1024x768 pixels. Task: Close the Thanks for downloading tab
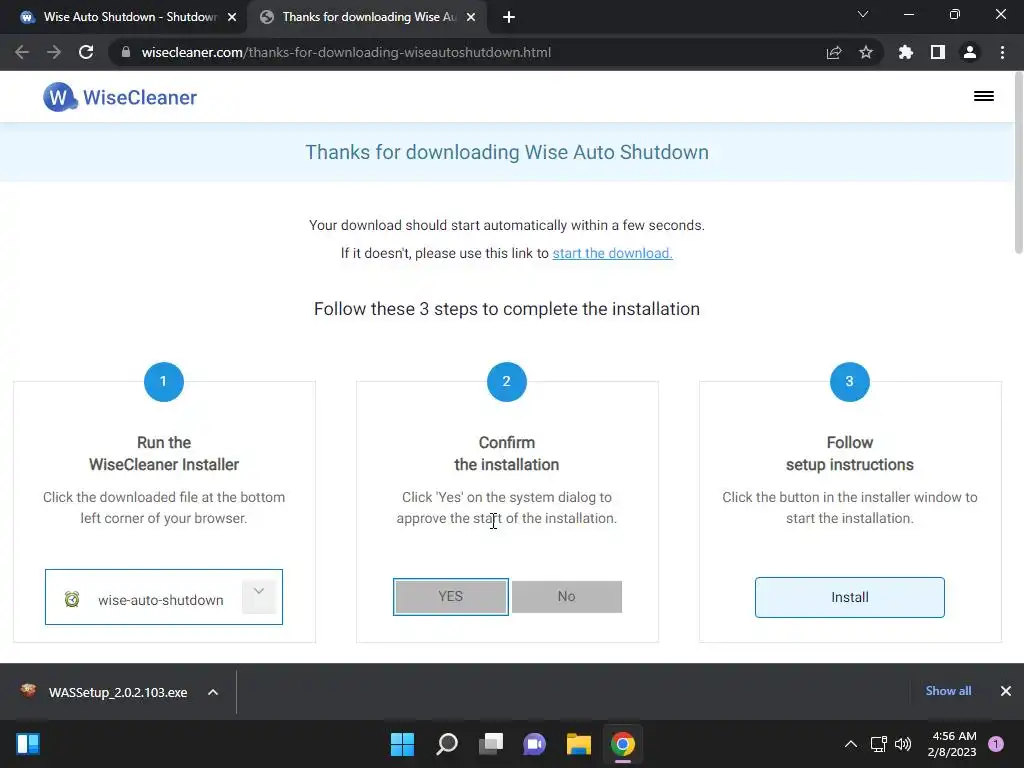pos(471,17)
